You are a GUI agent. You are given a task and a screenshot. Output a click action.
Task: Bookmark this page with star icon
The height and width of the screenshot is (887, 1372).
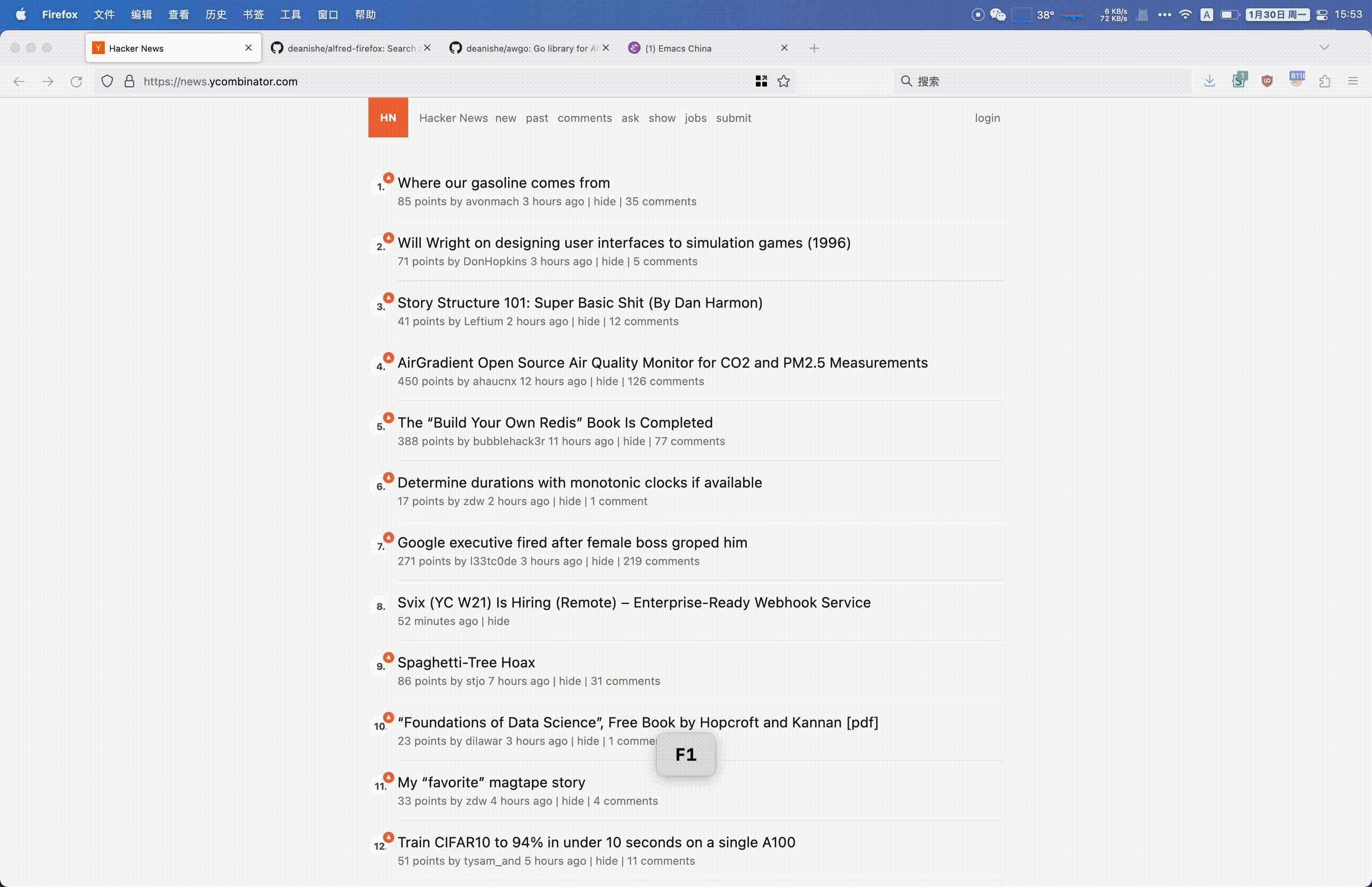click(783, 81)
